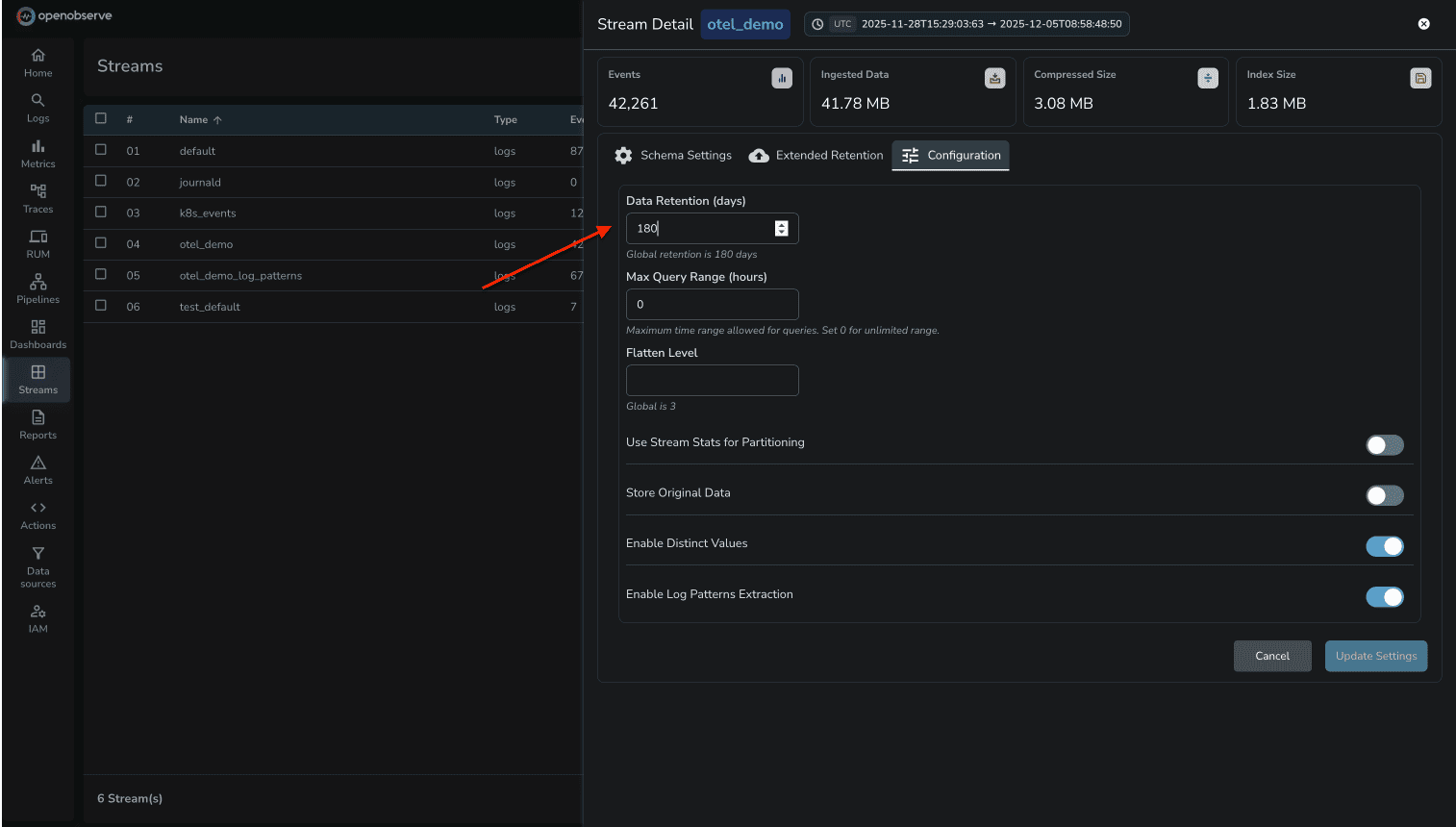Click the Update Settings button
The height and width of the screenshot is (827, 1456).
[1375, 656]
